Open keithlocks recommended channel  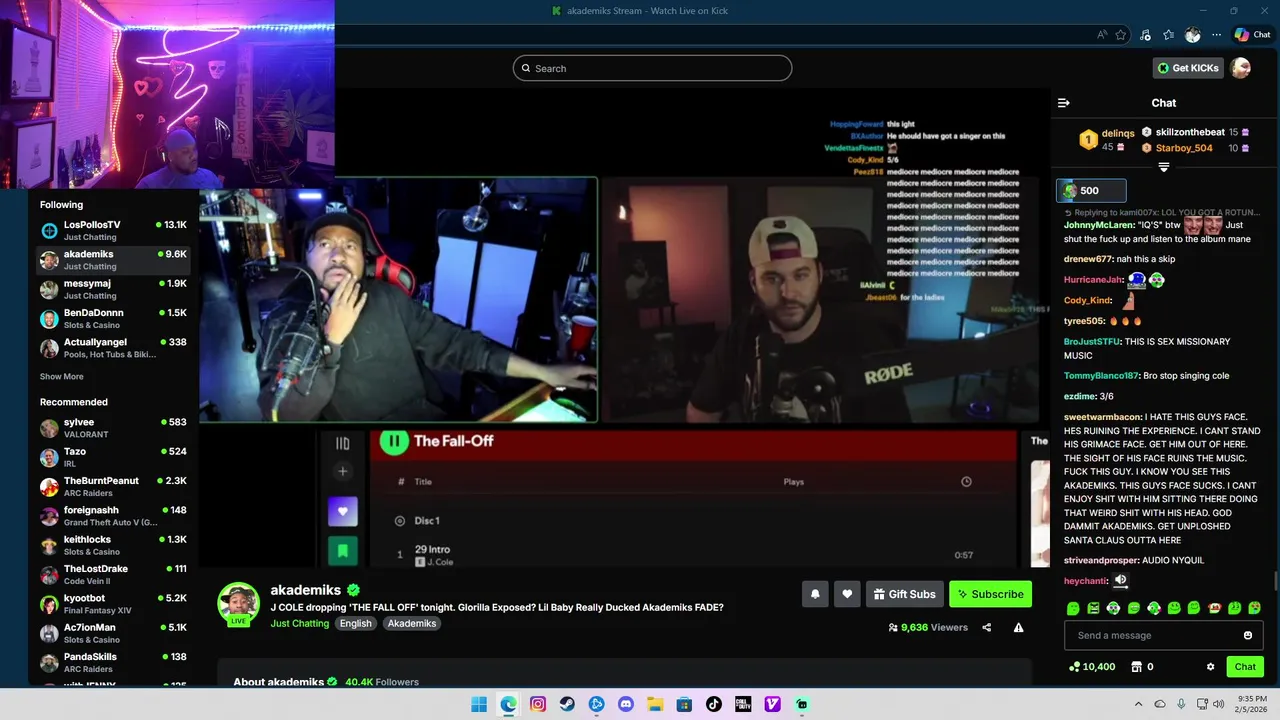[x=112, y=545]
